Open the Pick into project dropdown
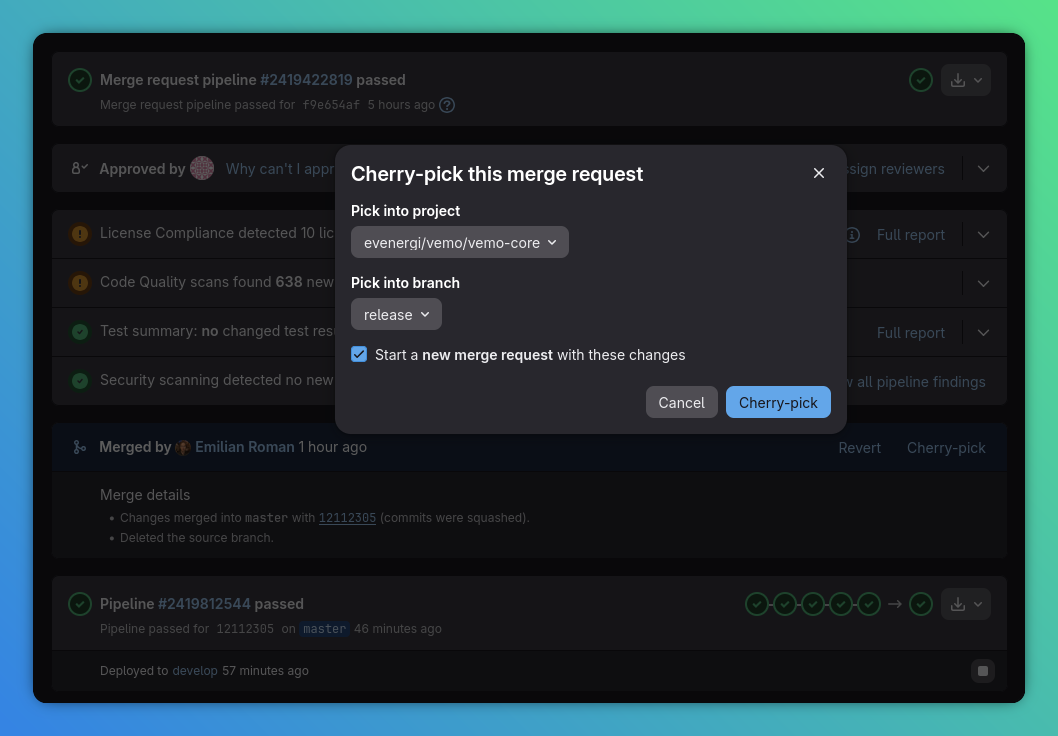 tap(459, 242)
